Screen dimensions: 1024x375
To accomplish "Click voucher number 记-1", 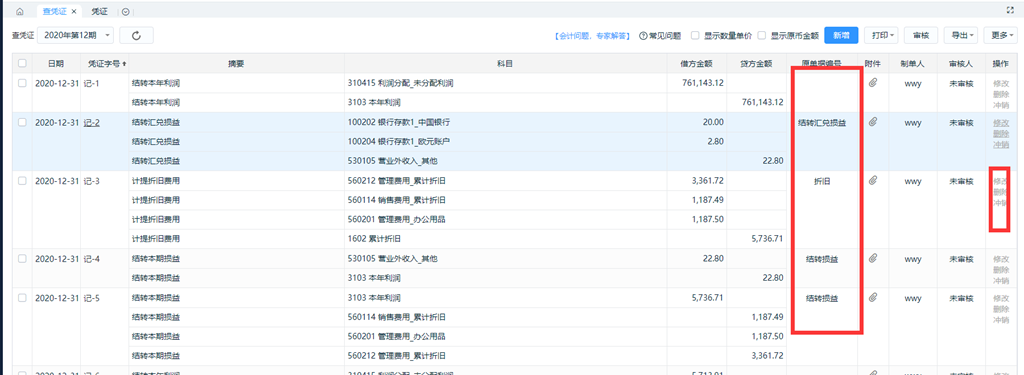I will point(91,83).
